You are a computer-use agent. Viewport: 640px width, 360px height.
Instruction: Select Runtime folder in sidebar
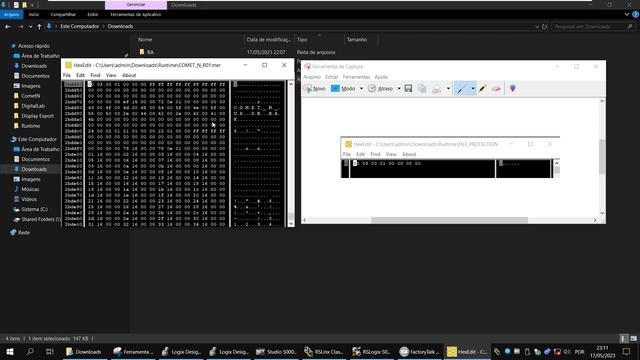31,126
